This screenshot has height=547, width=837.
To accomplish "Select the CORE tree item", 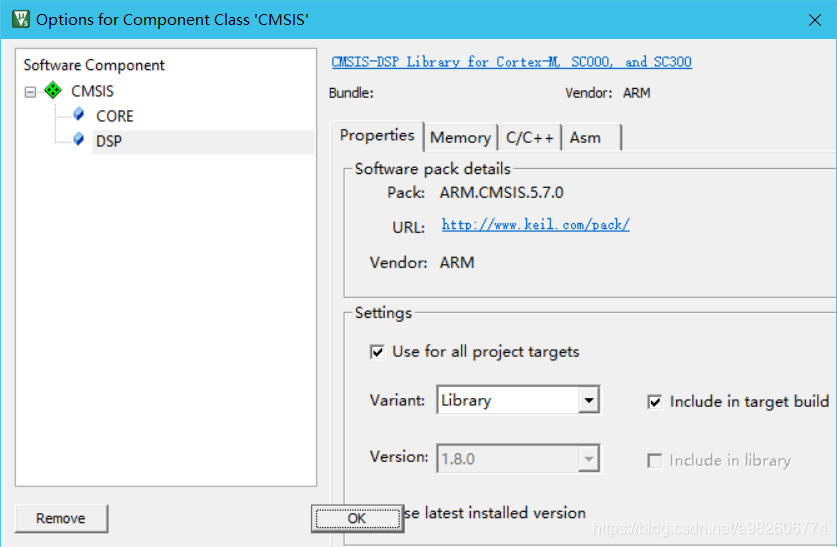I will click(115, 116).
